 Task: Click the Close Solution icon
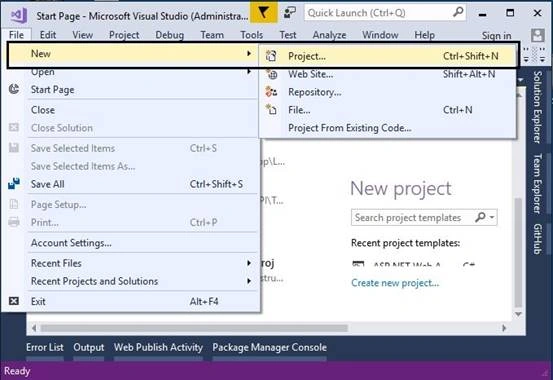14,127
